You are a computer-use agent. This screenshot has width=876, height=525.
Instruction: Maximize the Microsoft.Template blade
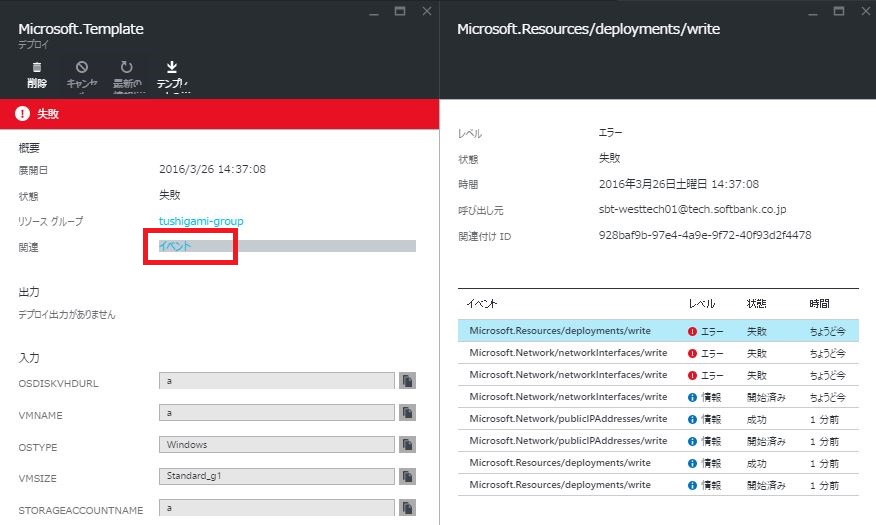(x=400, y=11)
